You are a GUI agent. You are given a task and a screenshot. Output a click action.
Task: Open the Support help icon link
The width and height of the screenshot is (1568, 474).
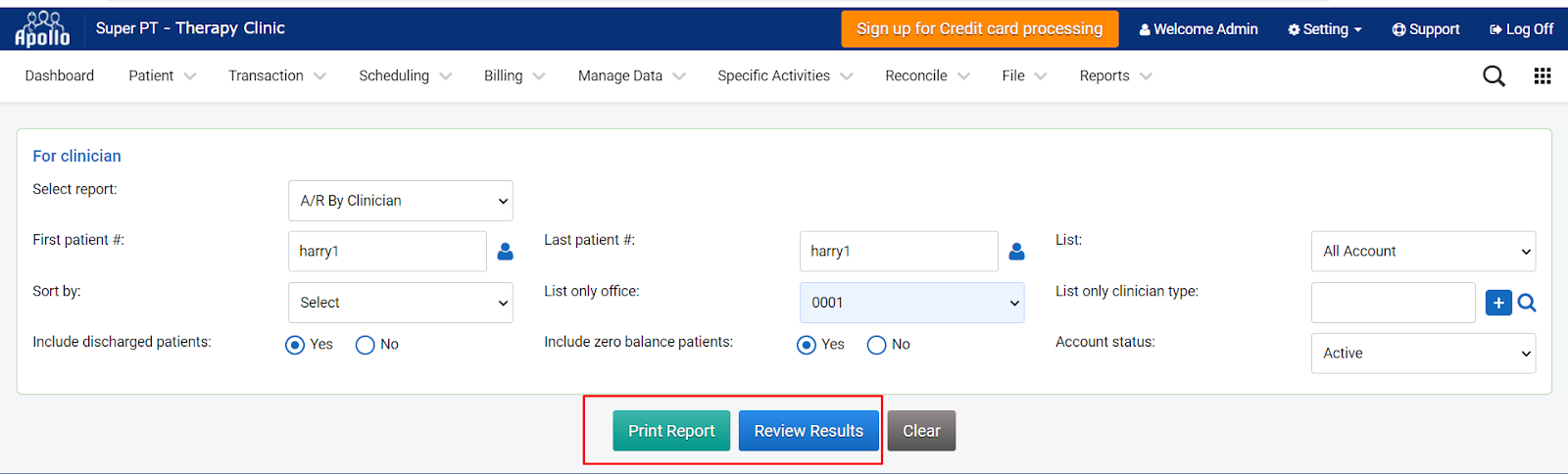pos(1426,29)
